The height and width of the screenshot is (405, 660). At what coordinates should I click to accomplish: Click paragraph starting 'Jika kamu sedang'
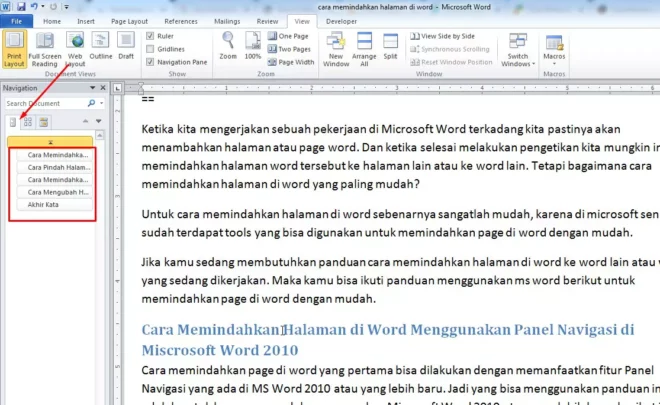click(400, 280)
